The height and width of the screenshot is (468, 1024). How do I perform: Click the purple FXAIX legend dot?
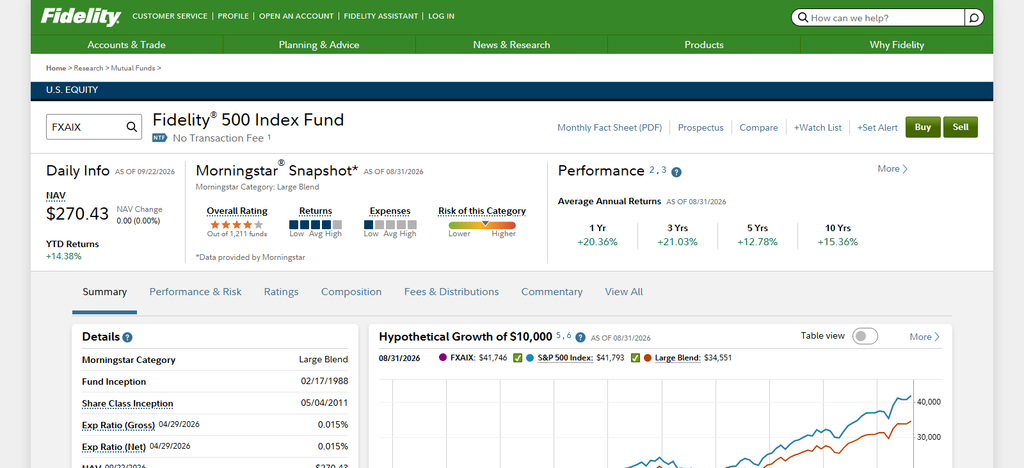443,358
